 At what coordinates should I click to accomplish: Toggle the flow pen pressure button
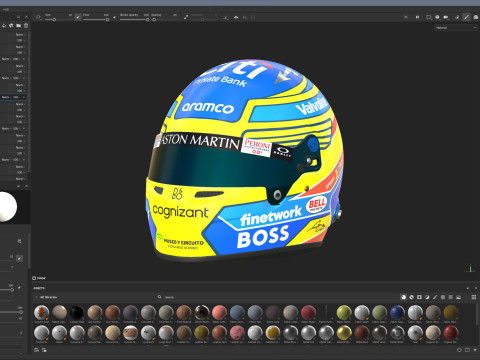tap(114, 17)
